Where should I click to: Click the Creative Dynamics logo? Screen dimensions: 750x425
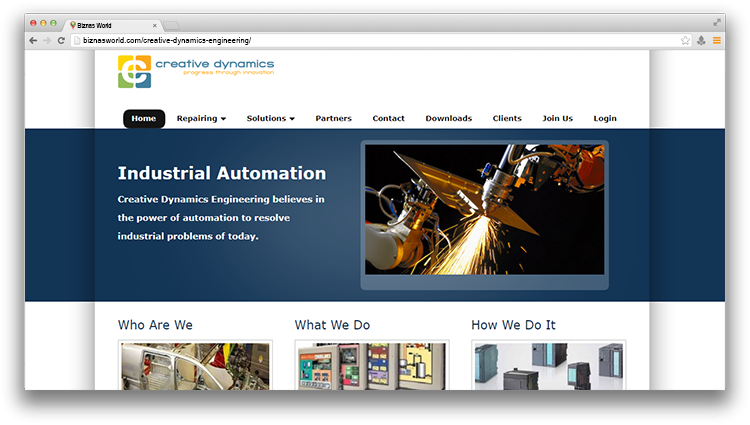(195, 71)
